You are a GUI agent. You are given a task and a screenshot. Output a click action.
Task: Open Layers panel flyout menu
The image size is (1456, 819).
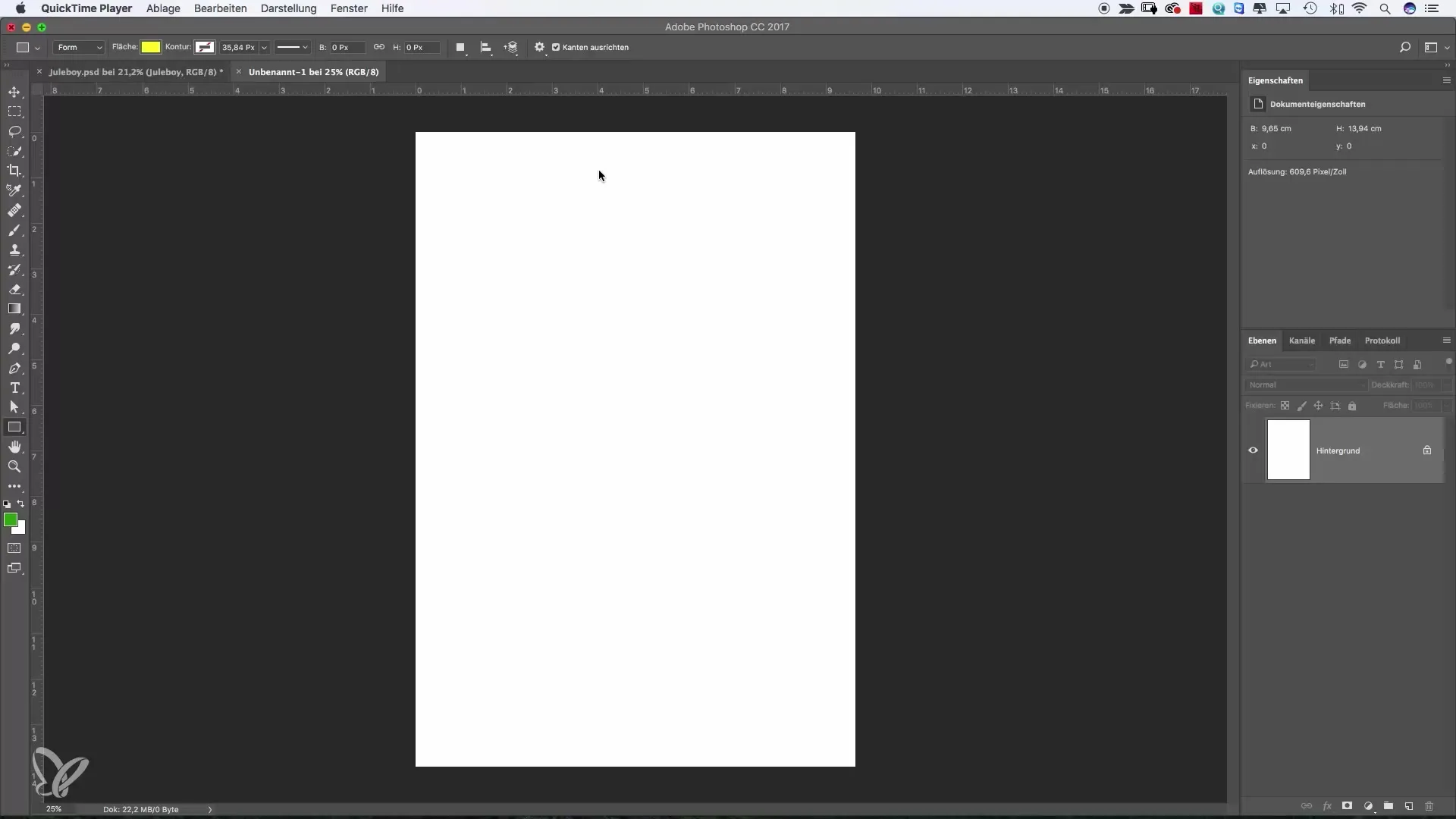coord(1446,340)
